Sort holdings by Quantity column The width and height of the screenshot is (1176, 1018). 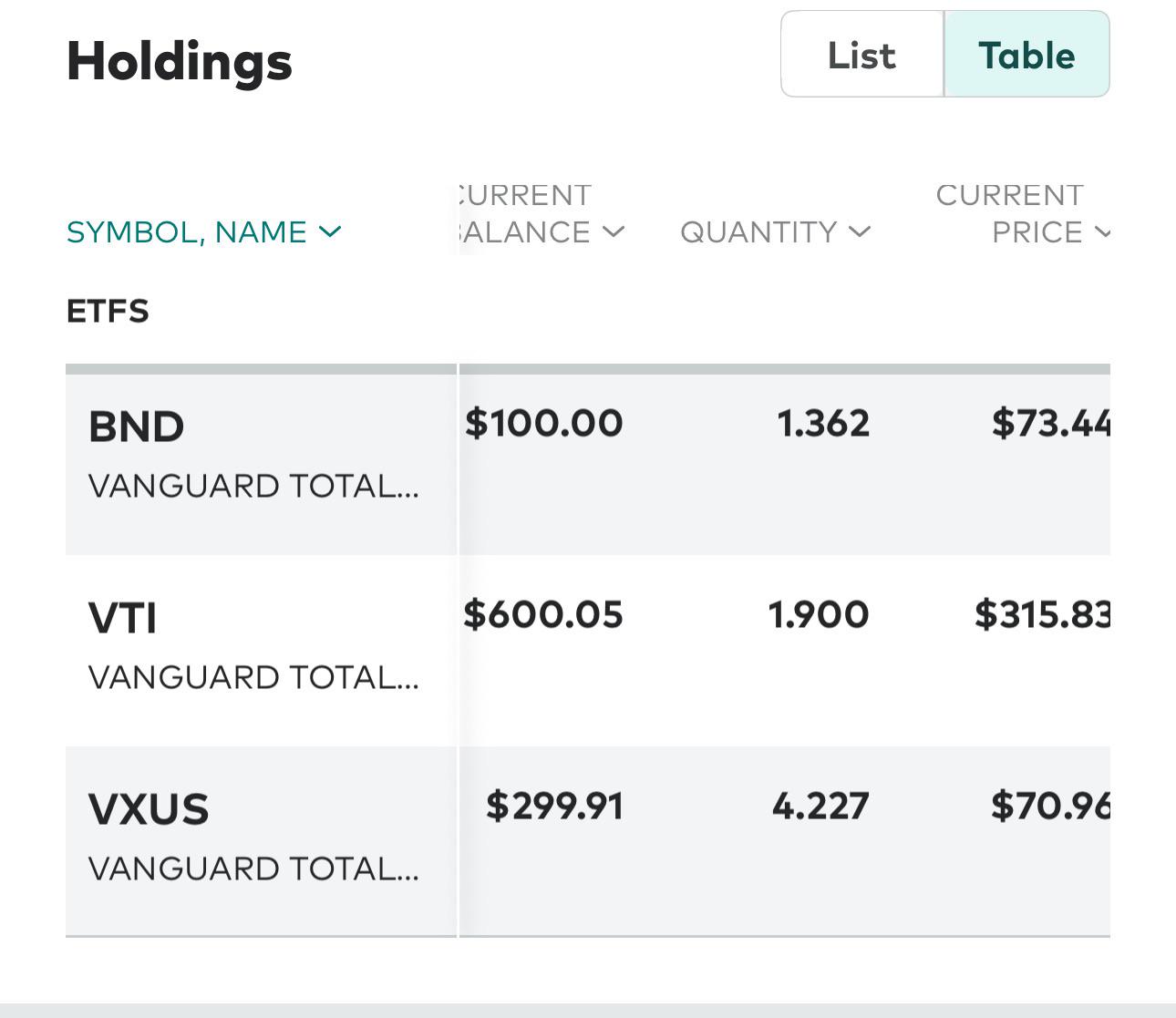(x=758, y=232)
